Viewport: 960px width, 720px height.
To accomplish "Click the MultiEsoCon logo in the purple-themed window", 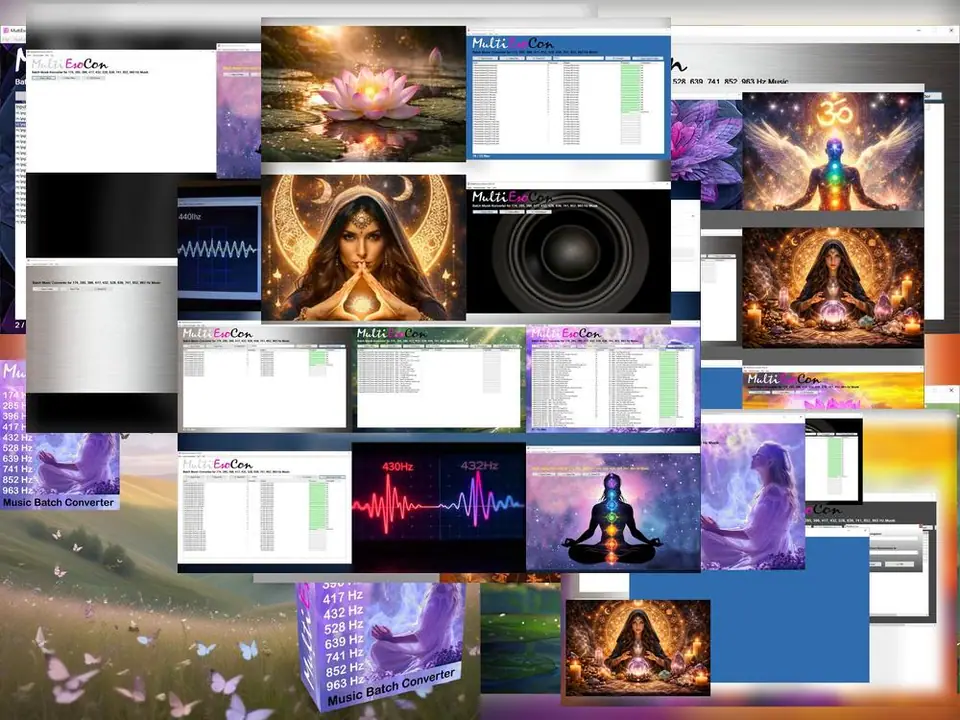I will coord(567,334).
